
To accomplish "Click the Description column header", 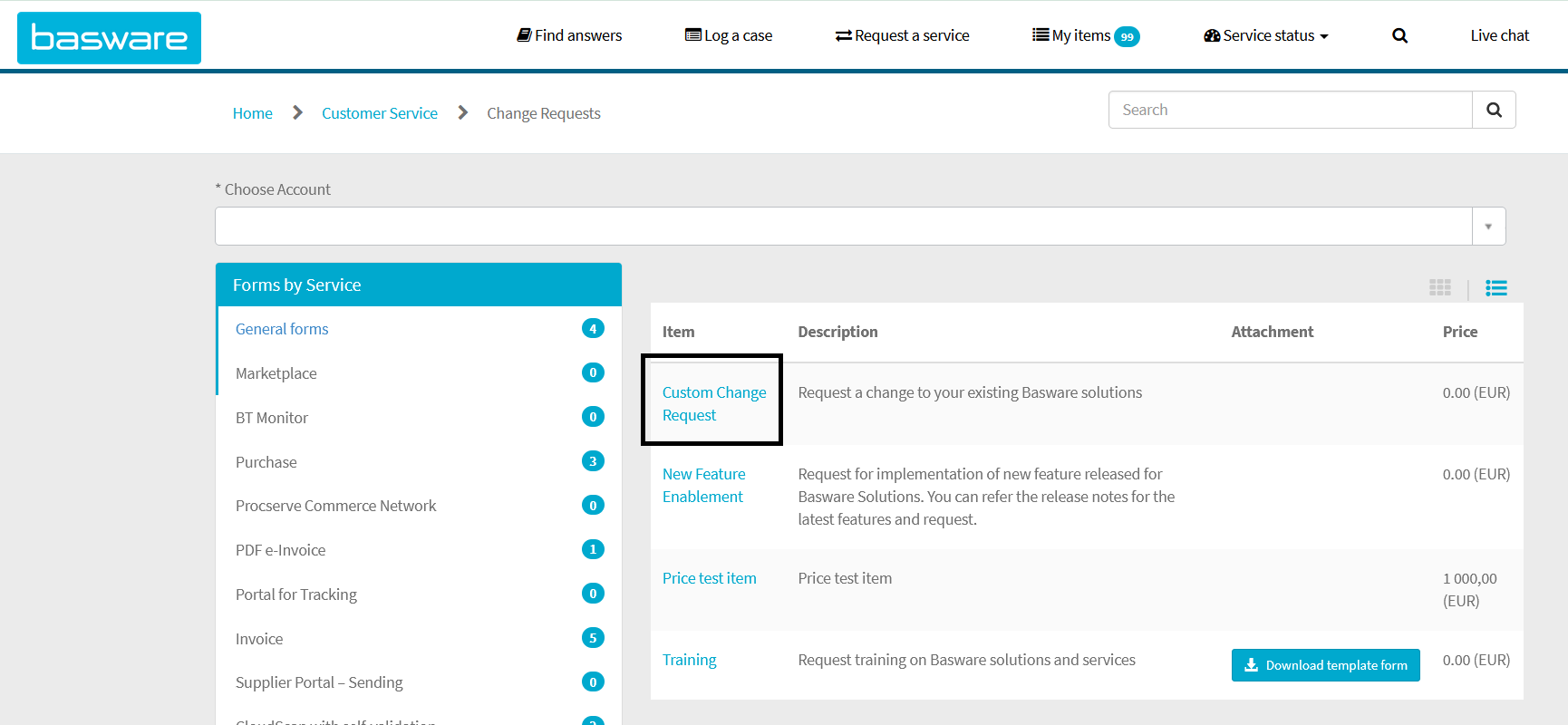I will [838, 332].
